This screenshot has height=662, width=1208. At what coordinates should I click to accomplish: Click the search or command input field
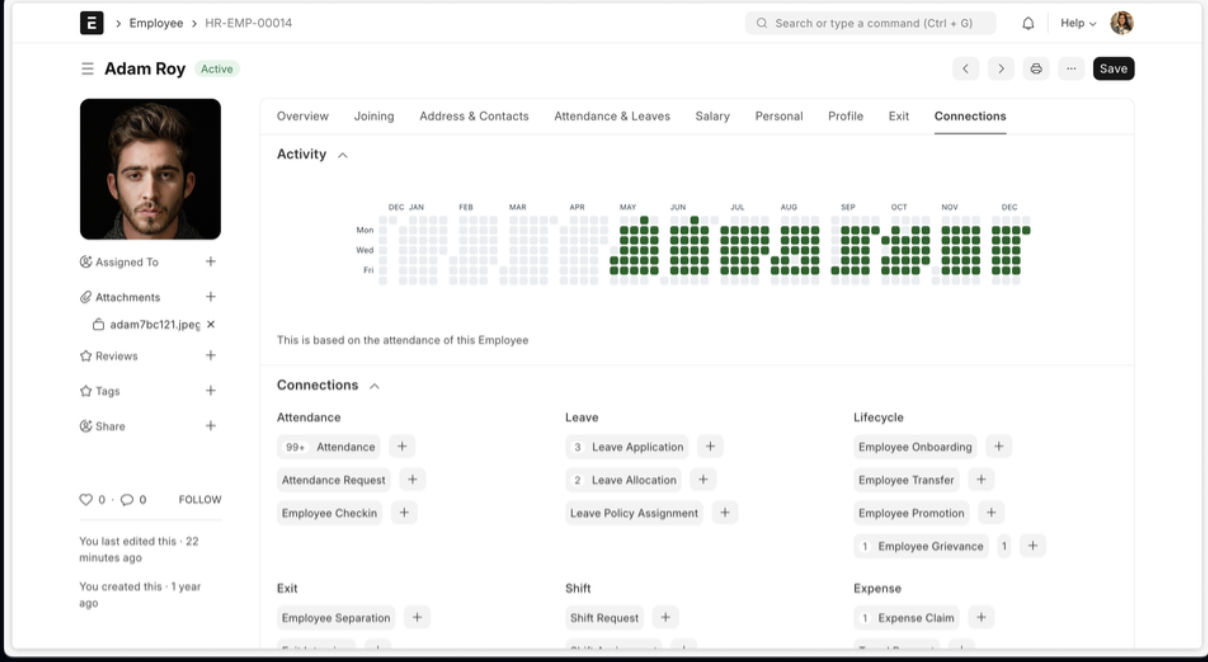(870, 23)
